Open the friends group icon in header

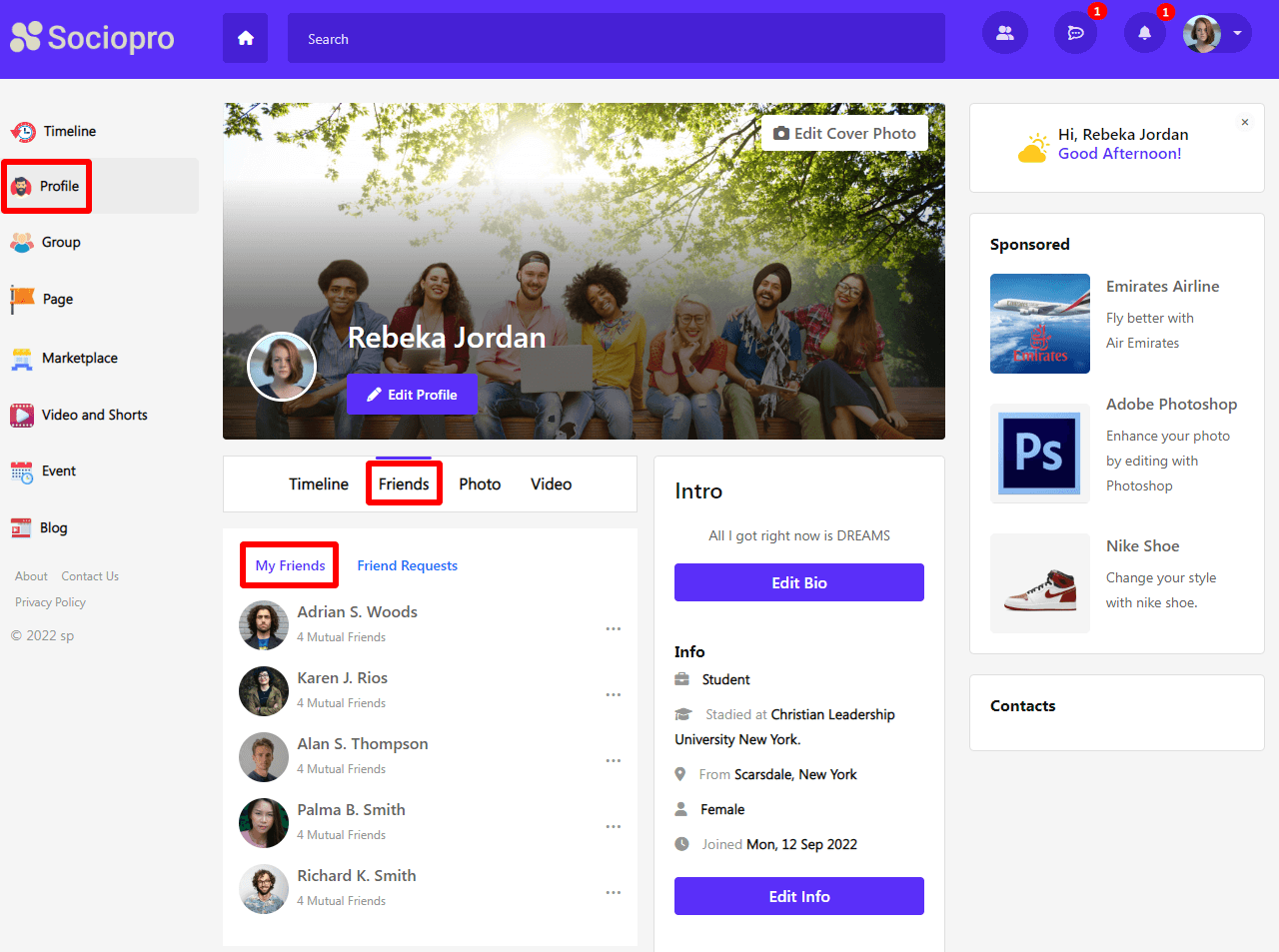(x=1004, y=33)
